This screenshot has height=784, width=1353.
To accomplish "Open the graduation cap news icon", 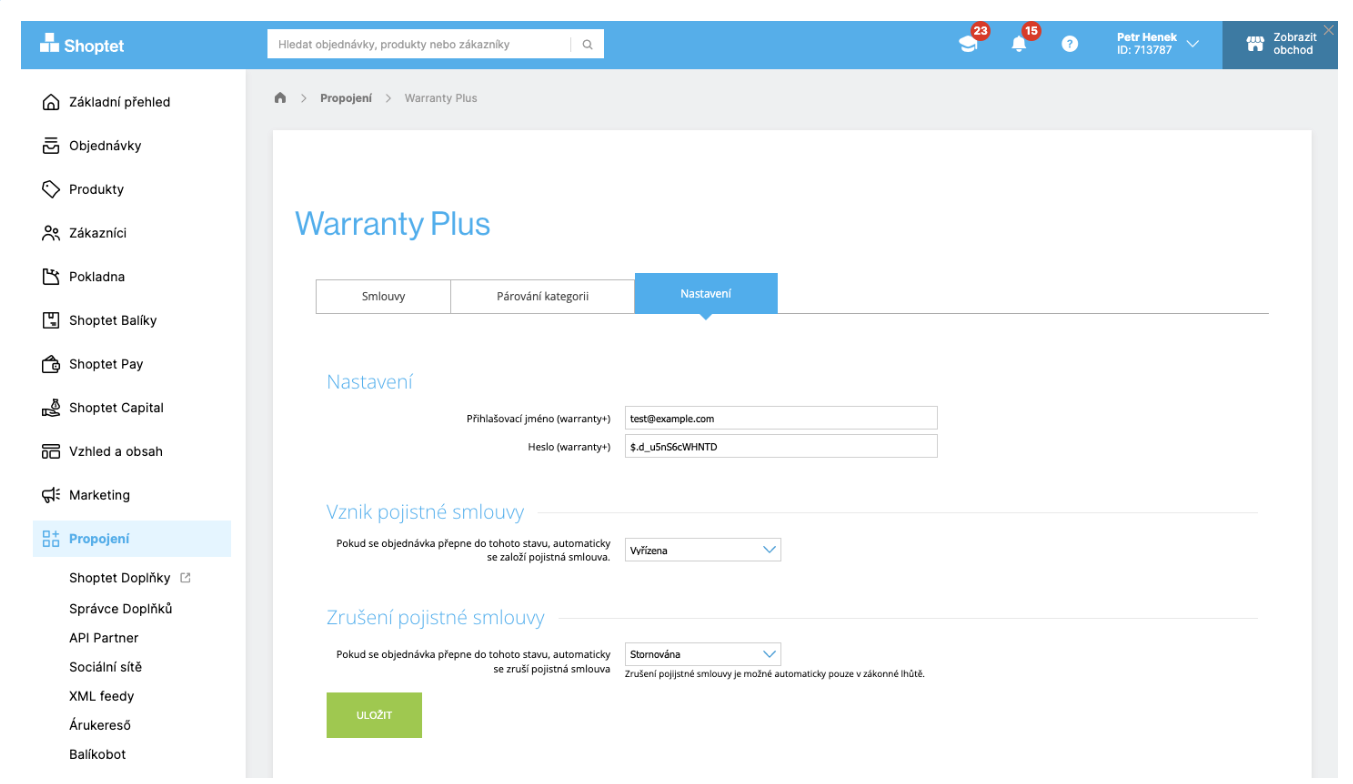I will point(968,44).
